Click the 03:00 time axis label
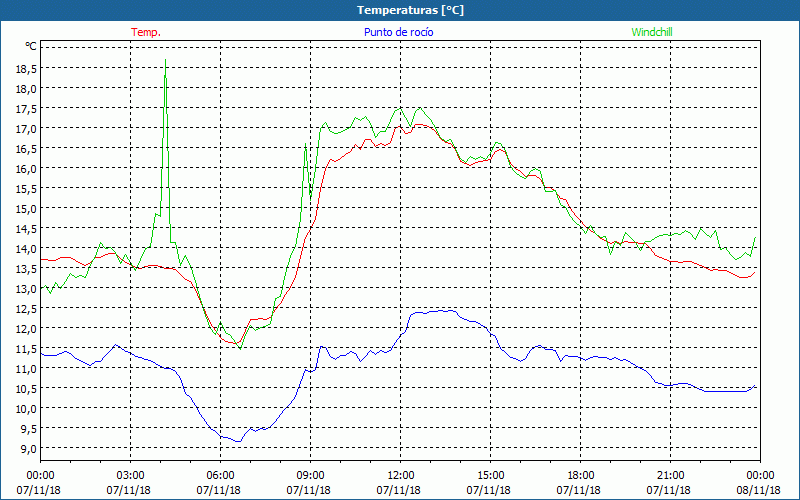This screenshot has height=500, width=800. coord(131,476)
